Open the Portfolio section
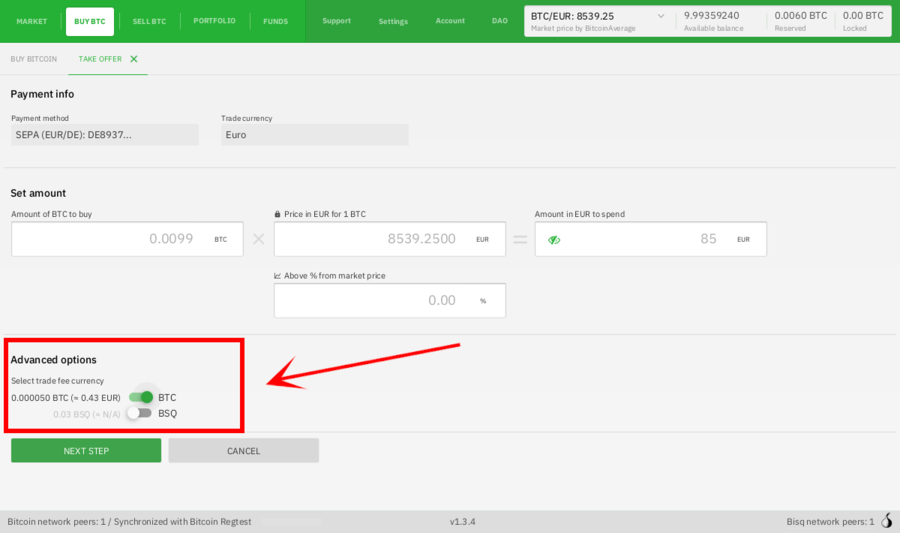The image size is (900, 533). tap(214, 21)
